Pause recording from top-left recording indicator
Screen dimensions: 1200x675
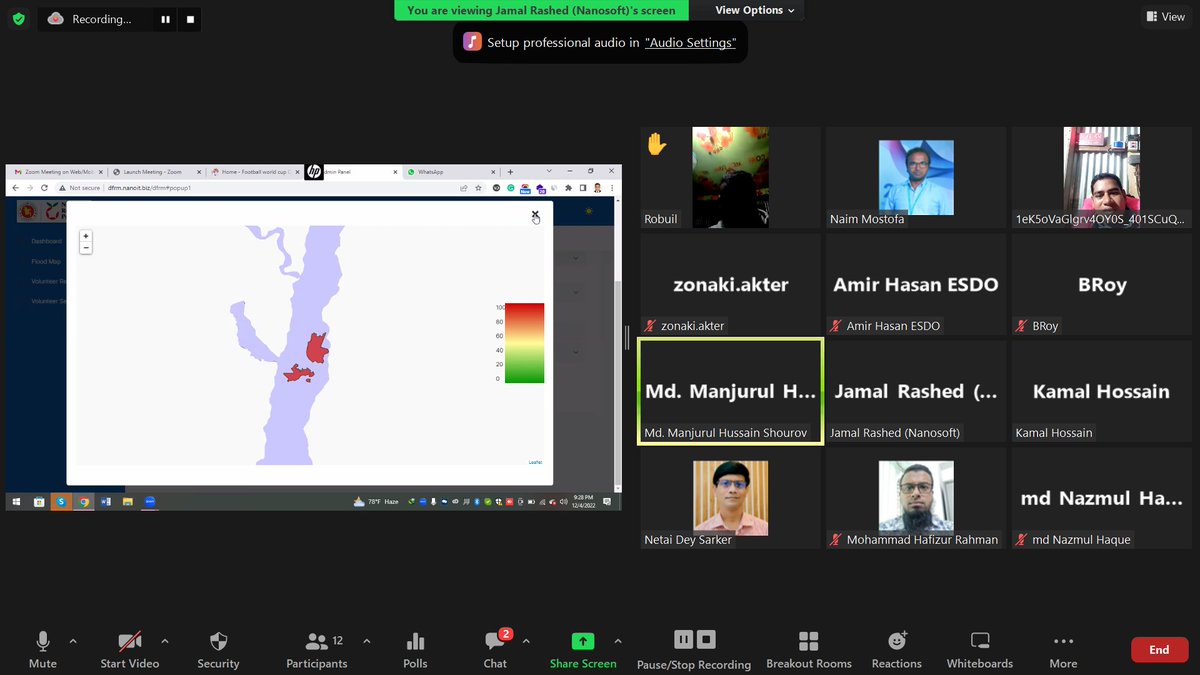tap(166, 19)
